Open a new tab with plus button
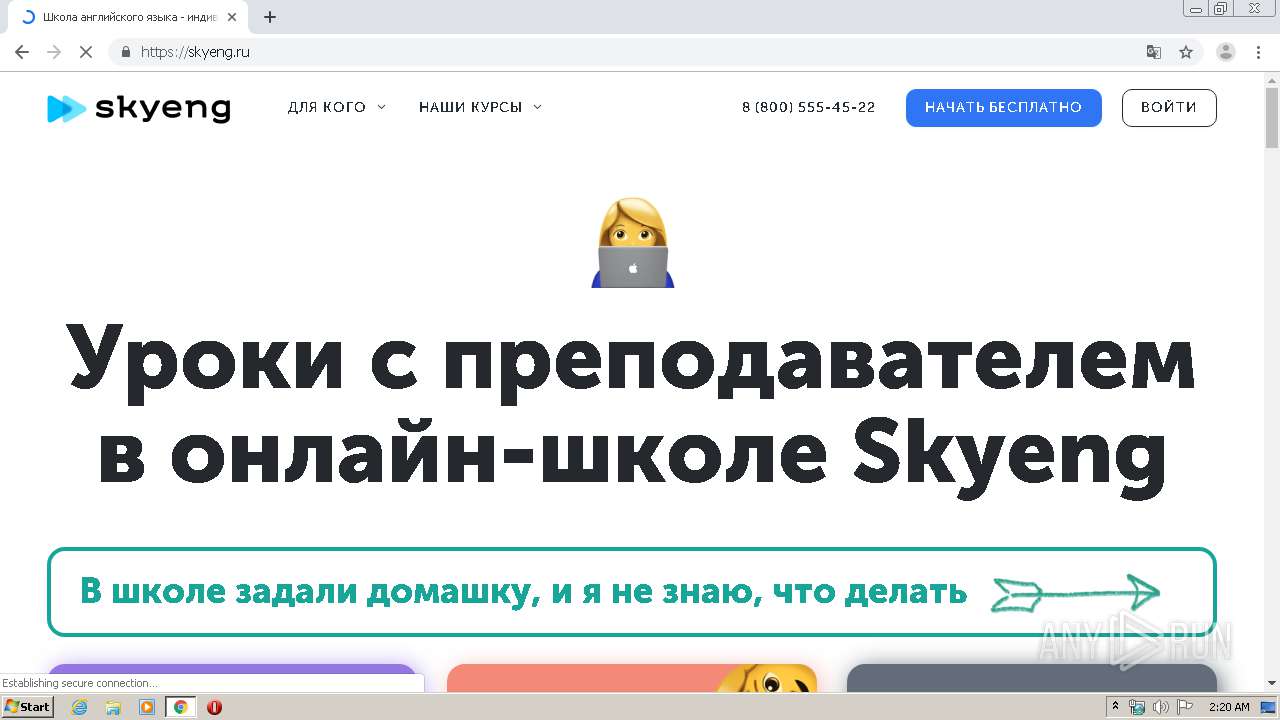The image size is (1280, 720). click(270, 17)
